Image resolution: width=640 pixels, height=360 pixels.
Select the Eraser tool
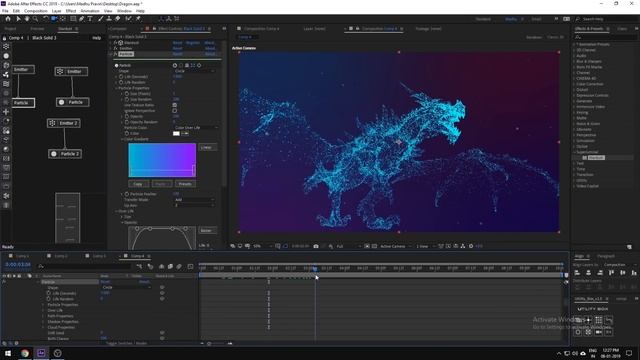point(118,19)
